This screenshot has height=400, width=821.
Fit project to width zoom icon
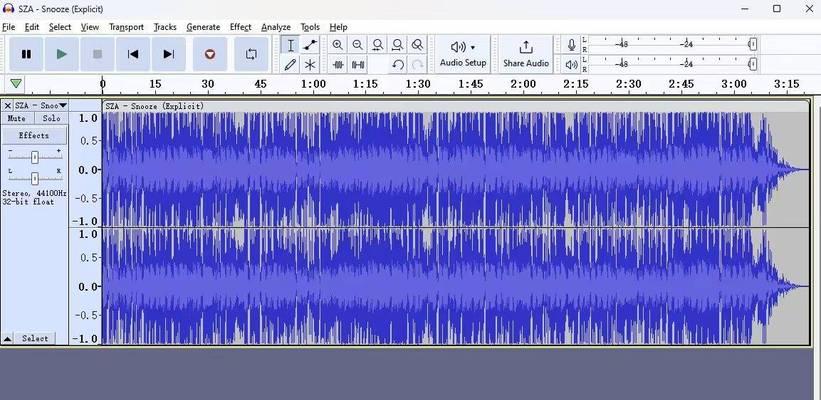pyautogui.click(x=397, y=45)
